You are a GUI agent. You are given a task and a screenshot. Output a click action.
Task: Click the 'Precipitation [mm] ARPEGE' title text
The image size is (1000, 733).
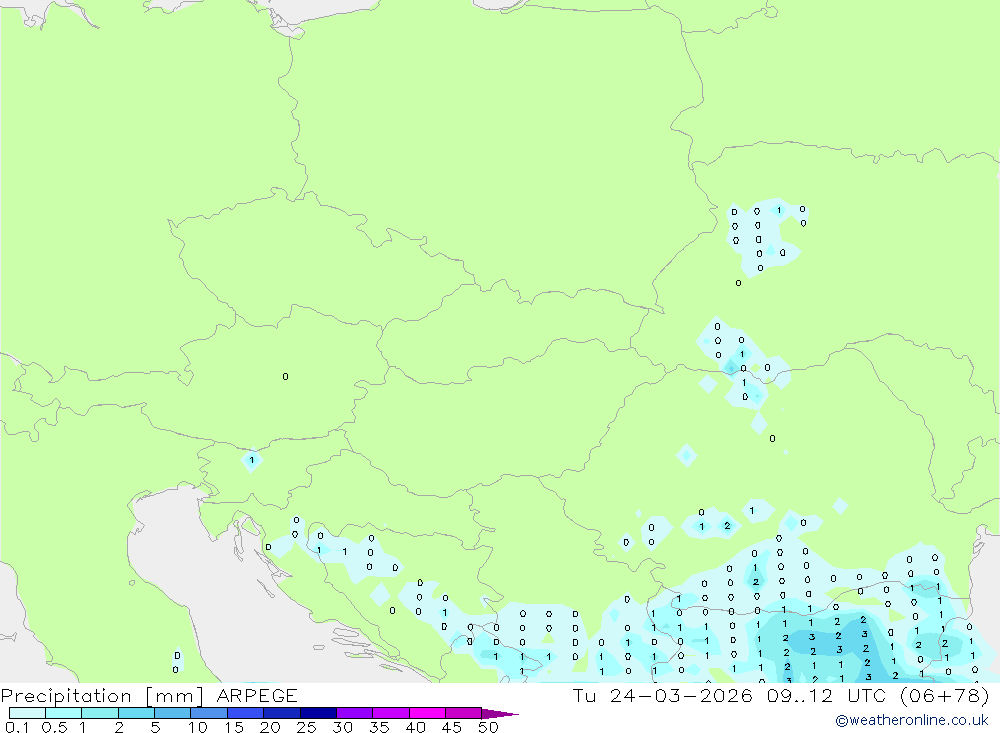coord(149,695)
